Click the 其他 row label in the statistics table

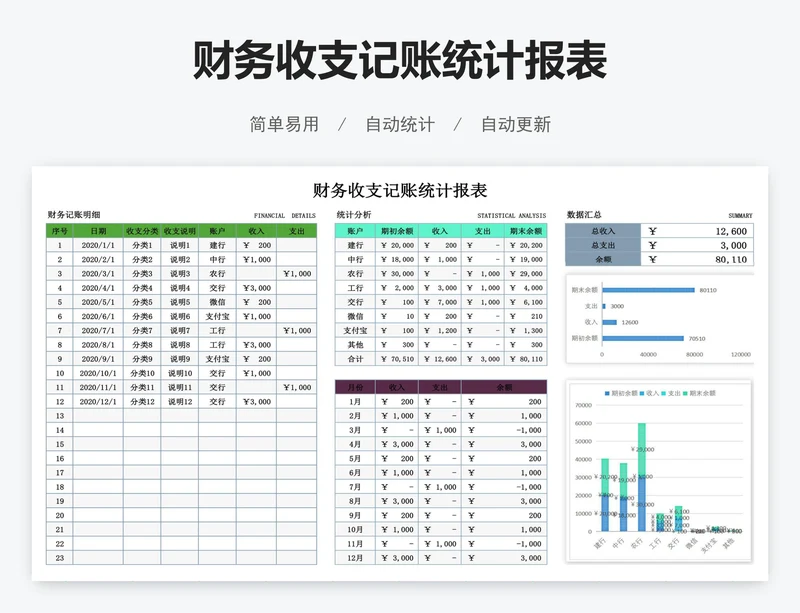pyautogui.click(x=355, y=345)
